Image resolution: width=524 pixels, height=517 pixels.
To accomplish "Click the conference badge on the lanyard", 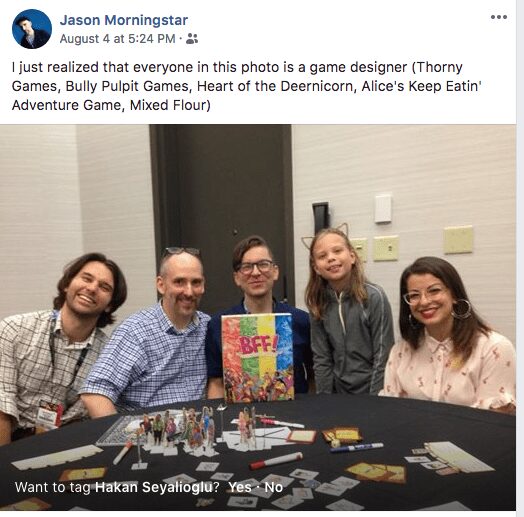I will click(49, 414).
